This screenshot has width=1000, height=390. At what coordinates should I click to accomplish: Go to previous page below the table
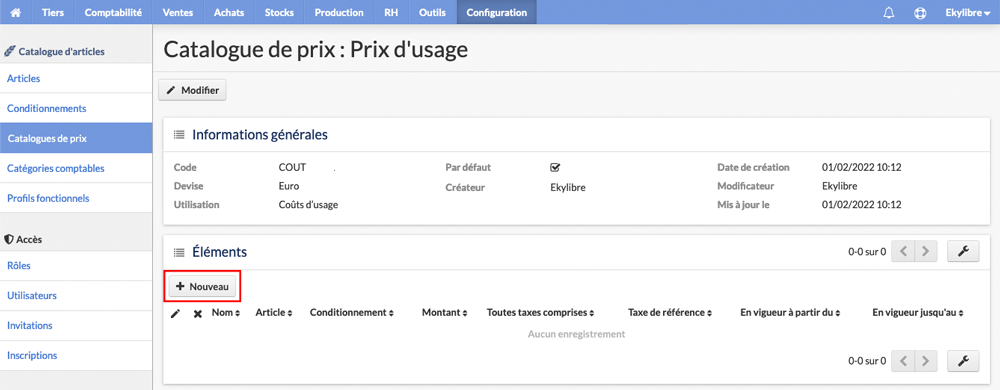click(902, 361)
